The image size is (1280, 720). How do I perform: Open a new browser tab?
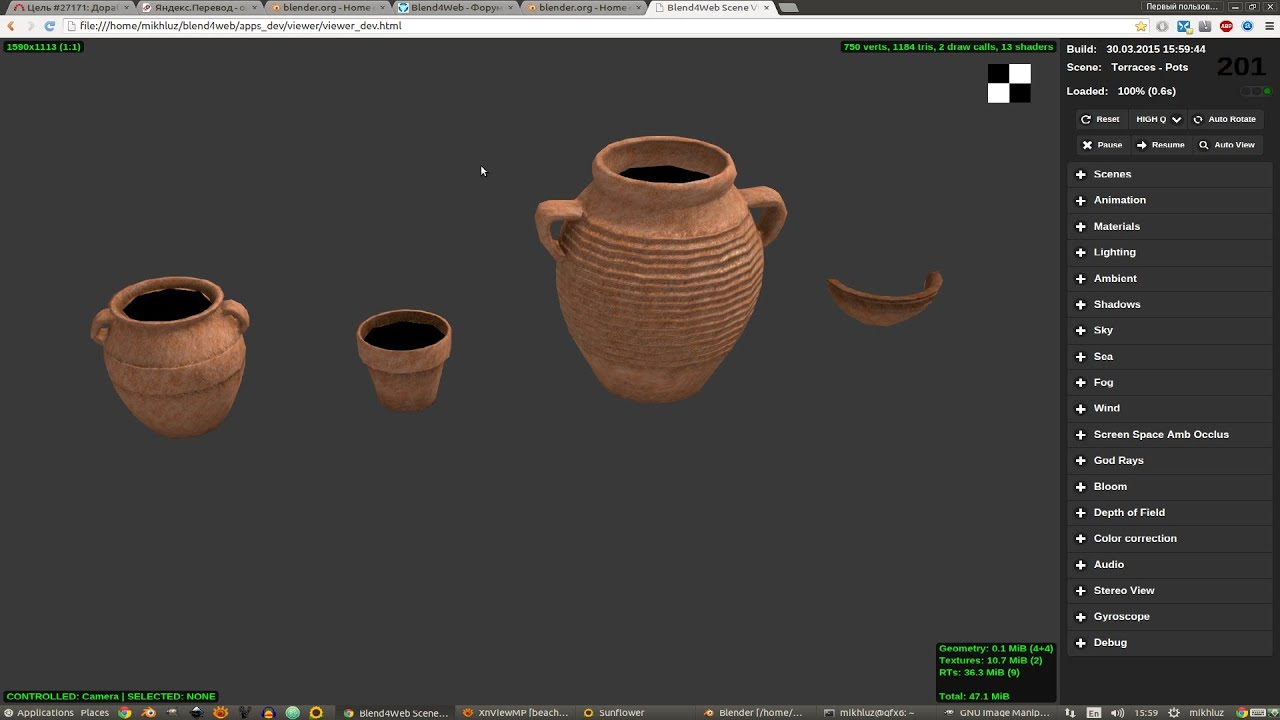[789, 8]
